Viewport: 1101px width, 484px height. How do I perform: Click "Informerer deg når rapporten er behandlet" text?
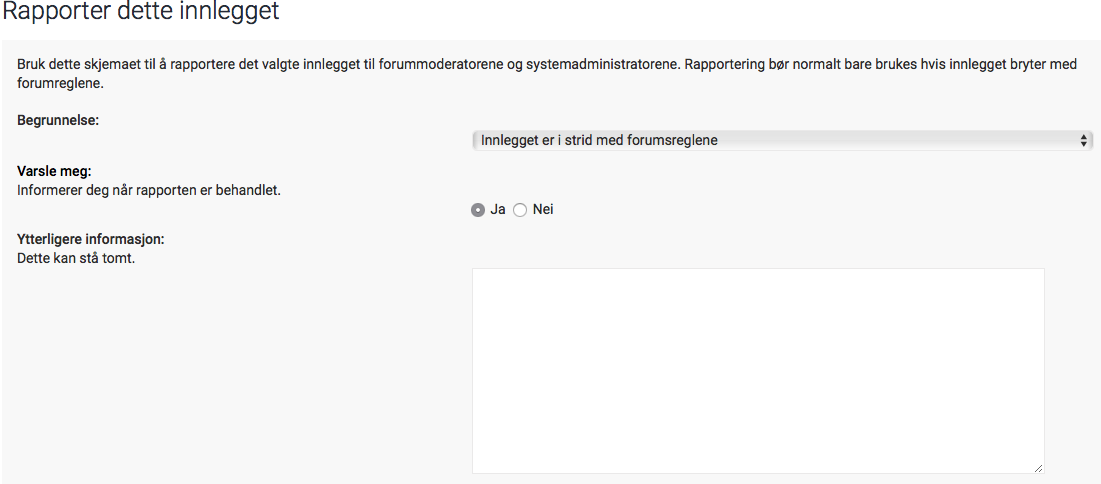point(149,190)
